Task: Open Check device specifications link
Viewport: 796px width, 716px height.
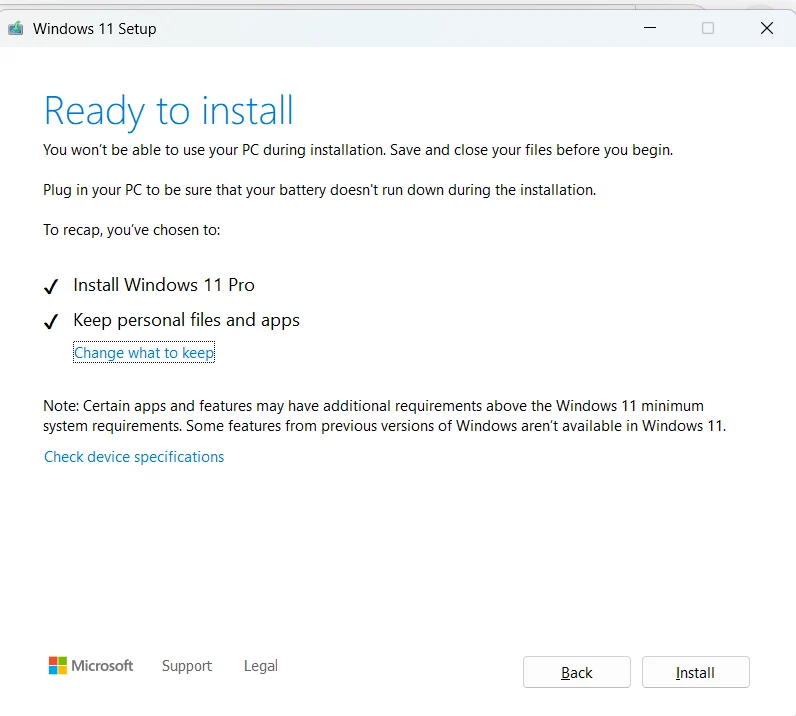Action: [134, 457]
